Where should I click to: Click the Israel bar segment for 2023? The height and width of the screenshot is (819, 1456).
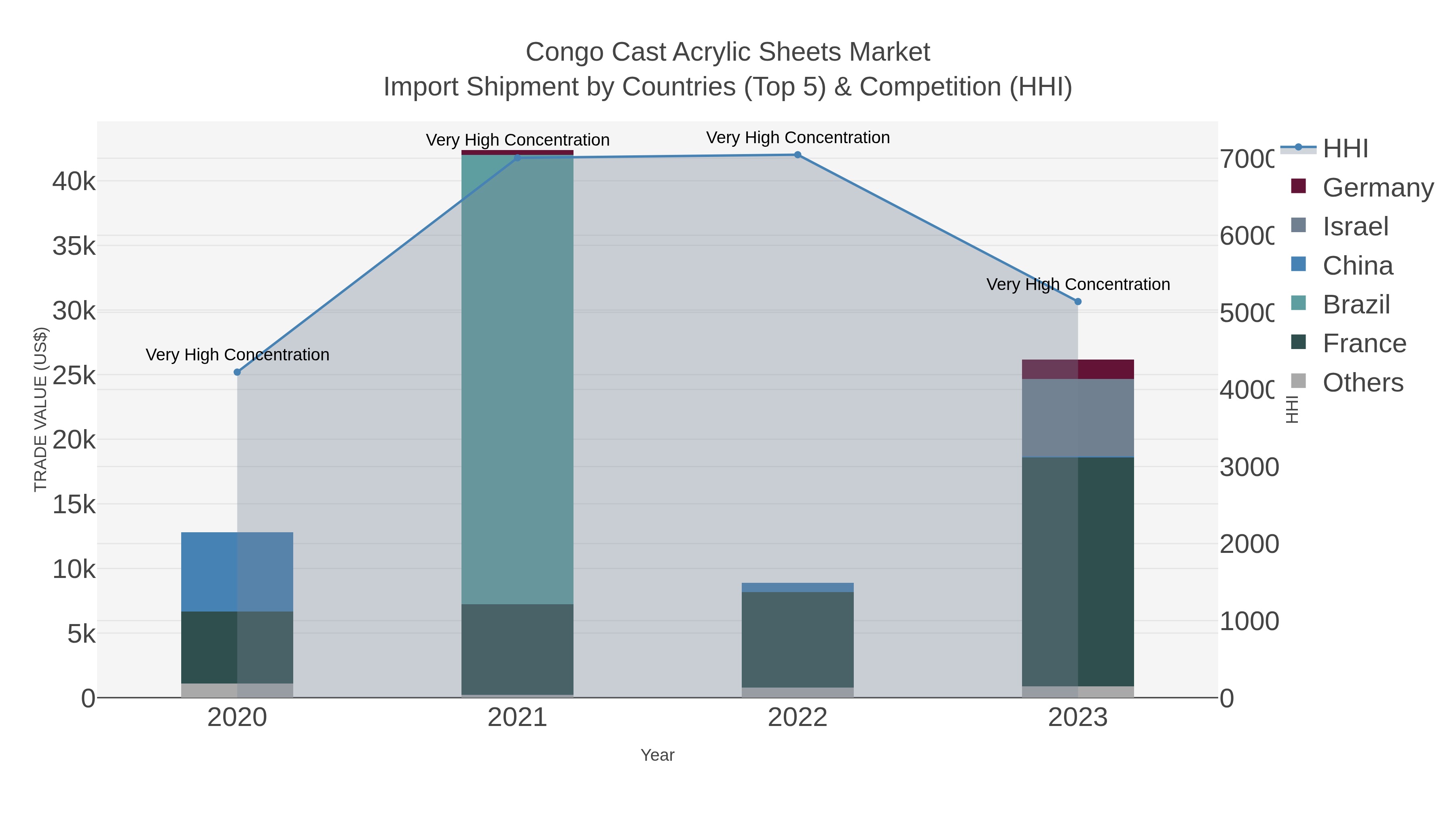tap(1078, 418)
